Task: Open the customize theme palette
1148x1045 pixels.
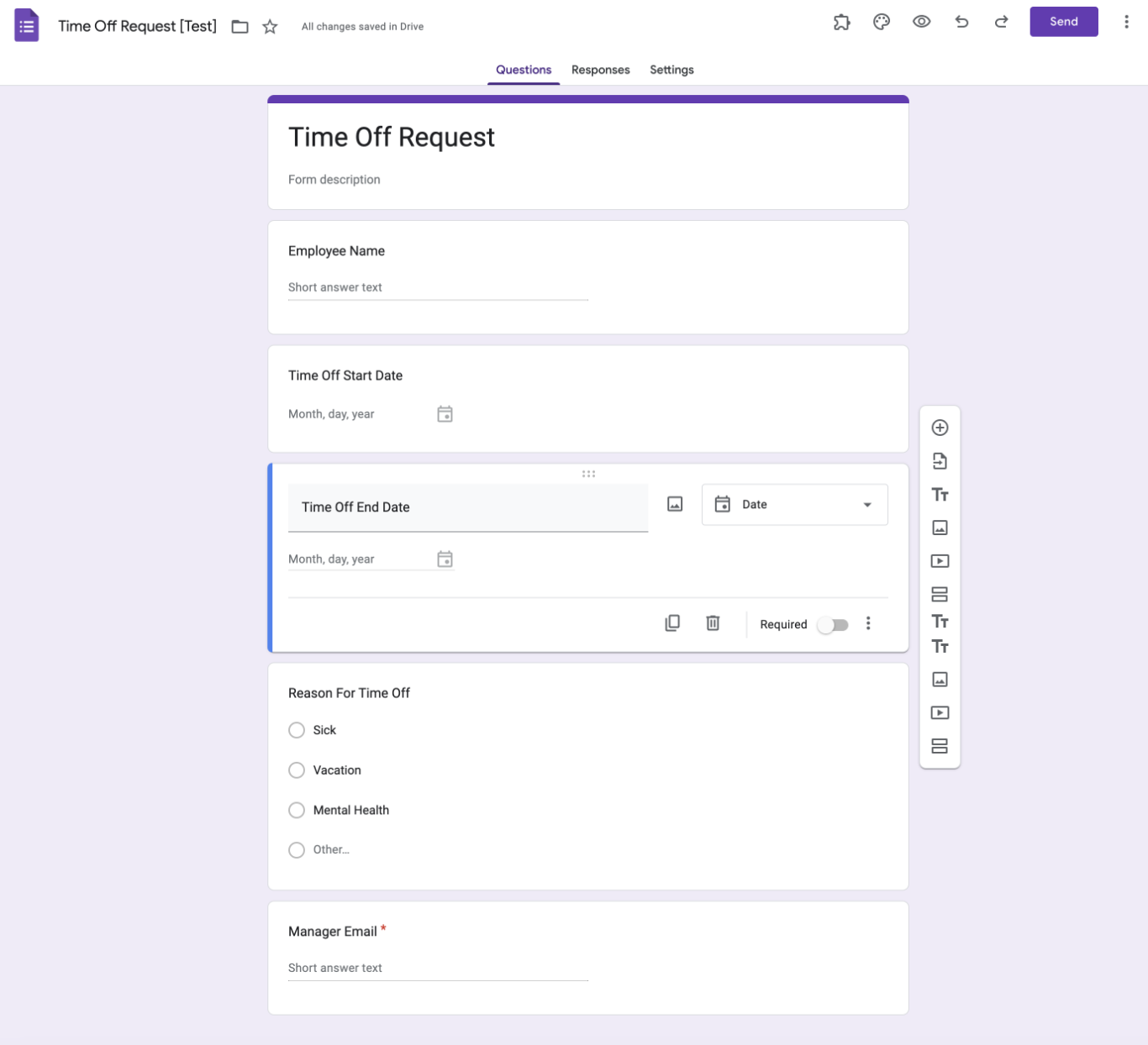Action: click(881, 23)
